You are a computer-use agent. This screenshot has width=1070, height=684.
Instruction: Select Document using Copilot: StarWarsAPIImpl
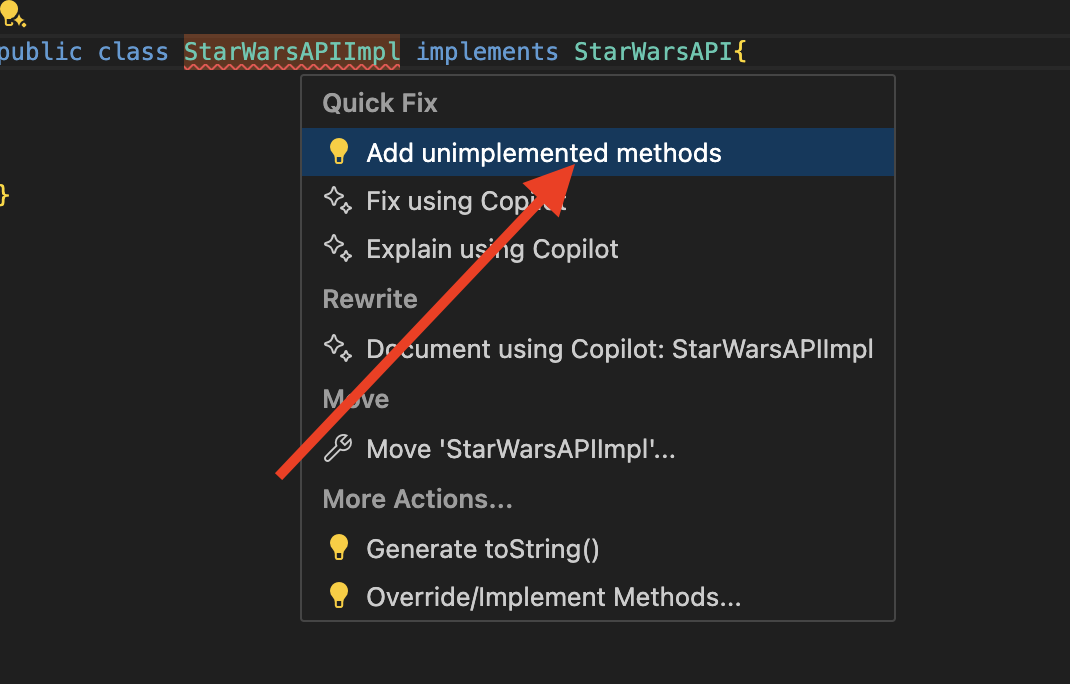[x=598, y=349]
